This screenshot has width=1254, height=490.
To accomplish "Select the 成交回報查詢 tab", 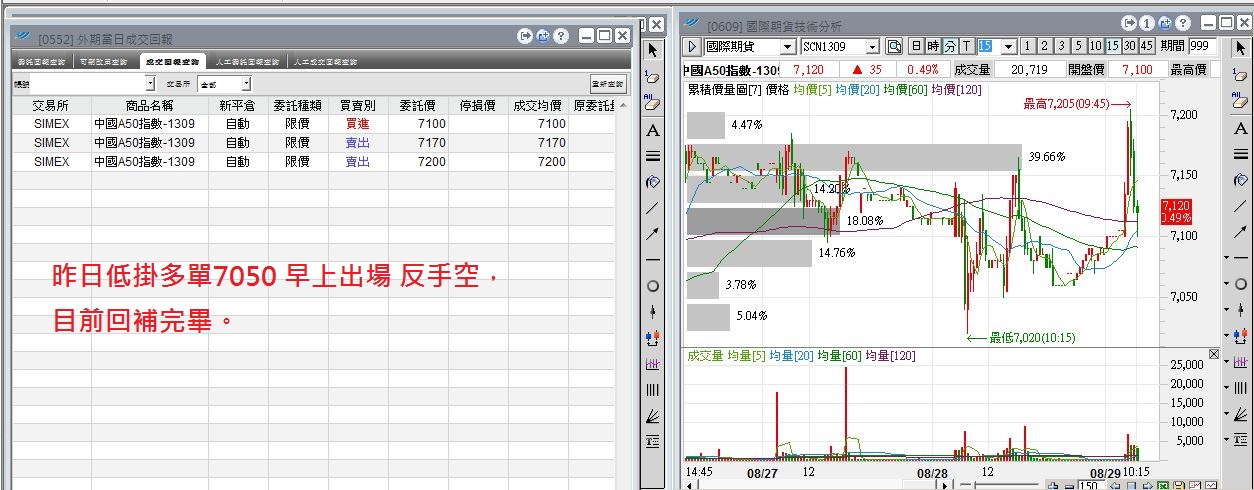I will coord(171,62).
